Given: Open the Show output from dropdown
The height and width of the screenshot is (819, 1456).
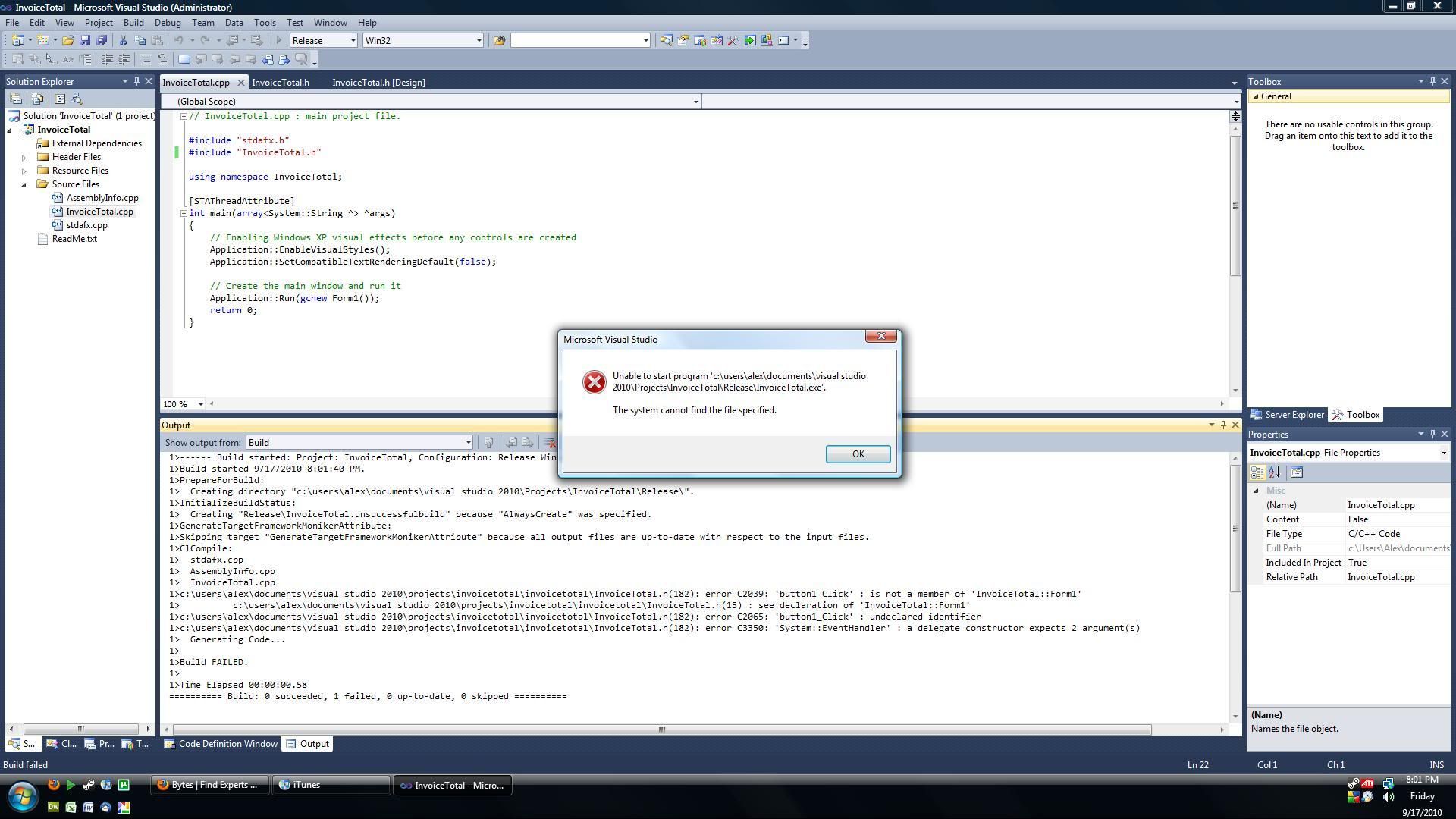Looking at the screenshot, I should coord(468,443).
